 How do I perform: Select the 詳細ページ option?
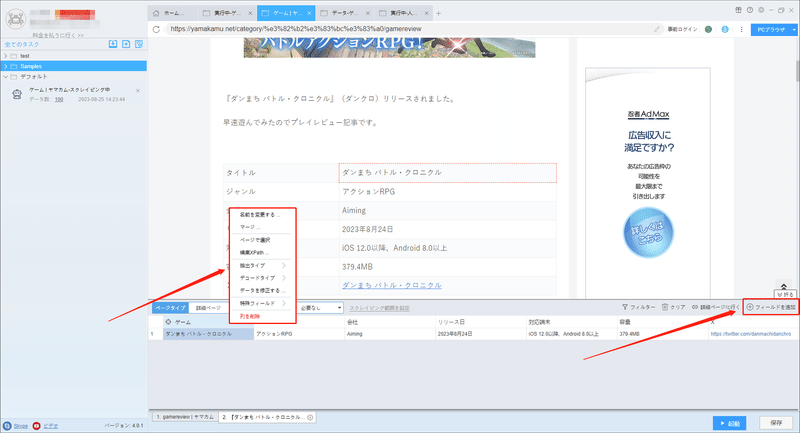point(208,308)
